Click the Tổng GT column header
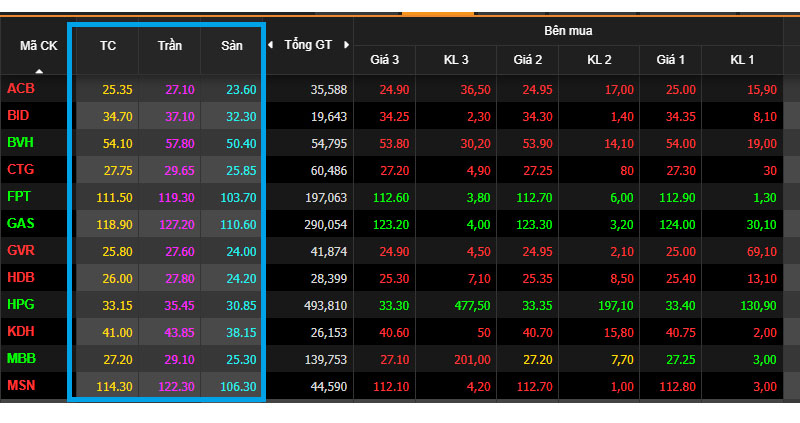Viewport: 800px width, 423px height. [x=308, y=45]
